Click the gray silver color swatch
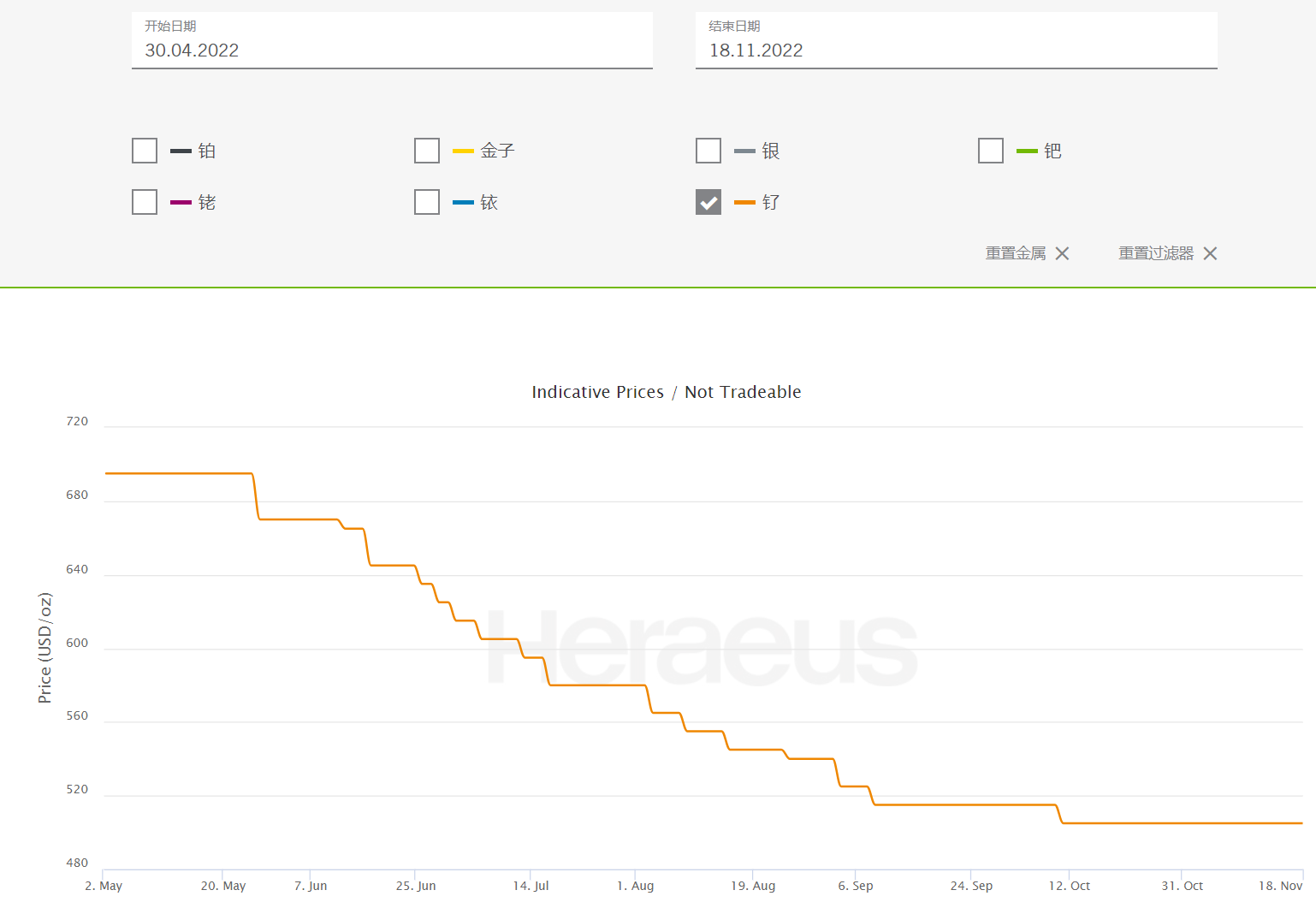The image size is (1316, 902). (744, 151)
